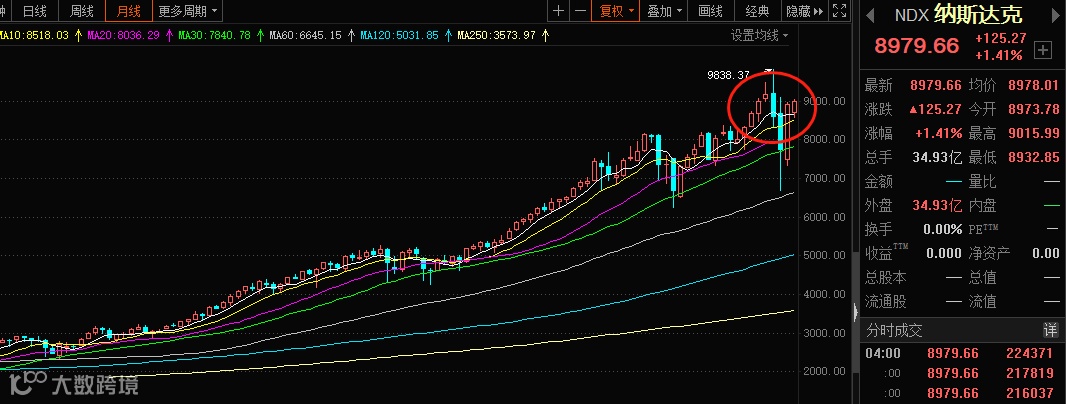Click 隐藏 to hide side panel
This screenshot has width=1066, height=404.
[x=805, y=11]
